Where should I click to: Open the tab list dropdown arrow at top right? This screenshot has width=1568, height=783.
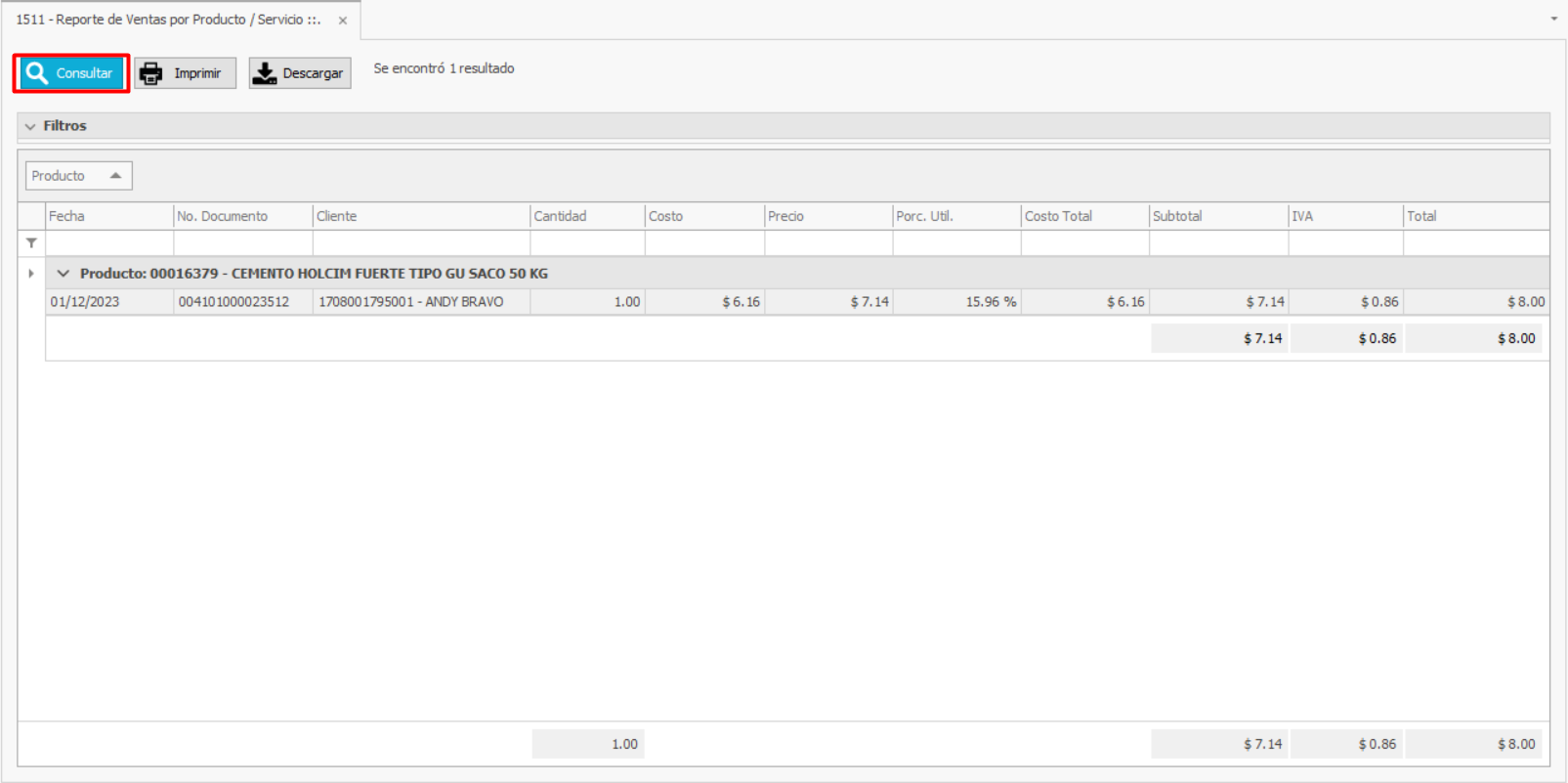(1554, 19)
